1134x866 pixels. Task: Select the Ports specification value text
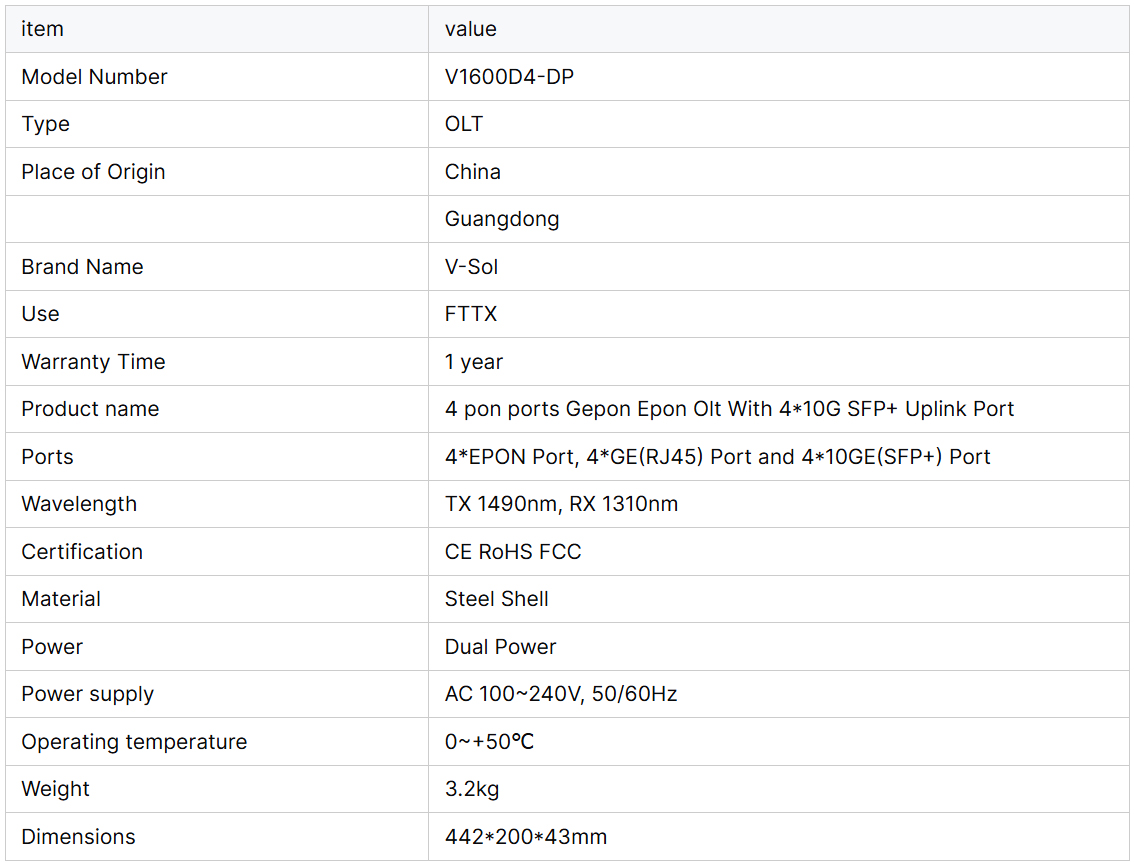tap(717, 457)
